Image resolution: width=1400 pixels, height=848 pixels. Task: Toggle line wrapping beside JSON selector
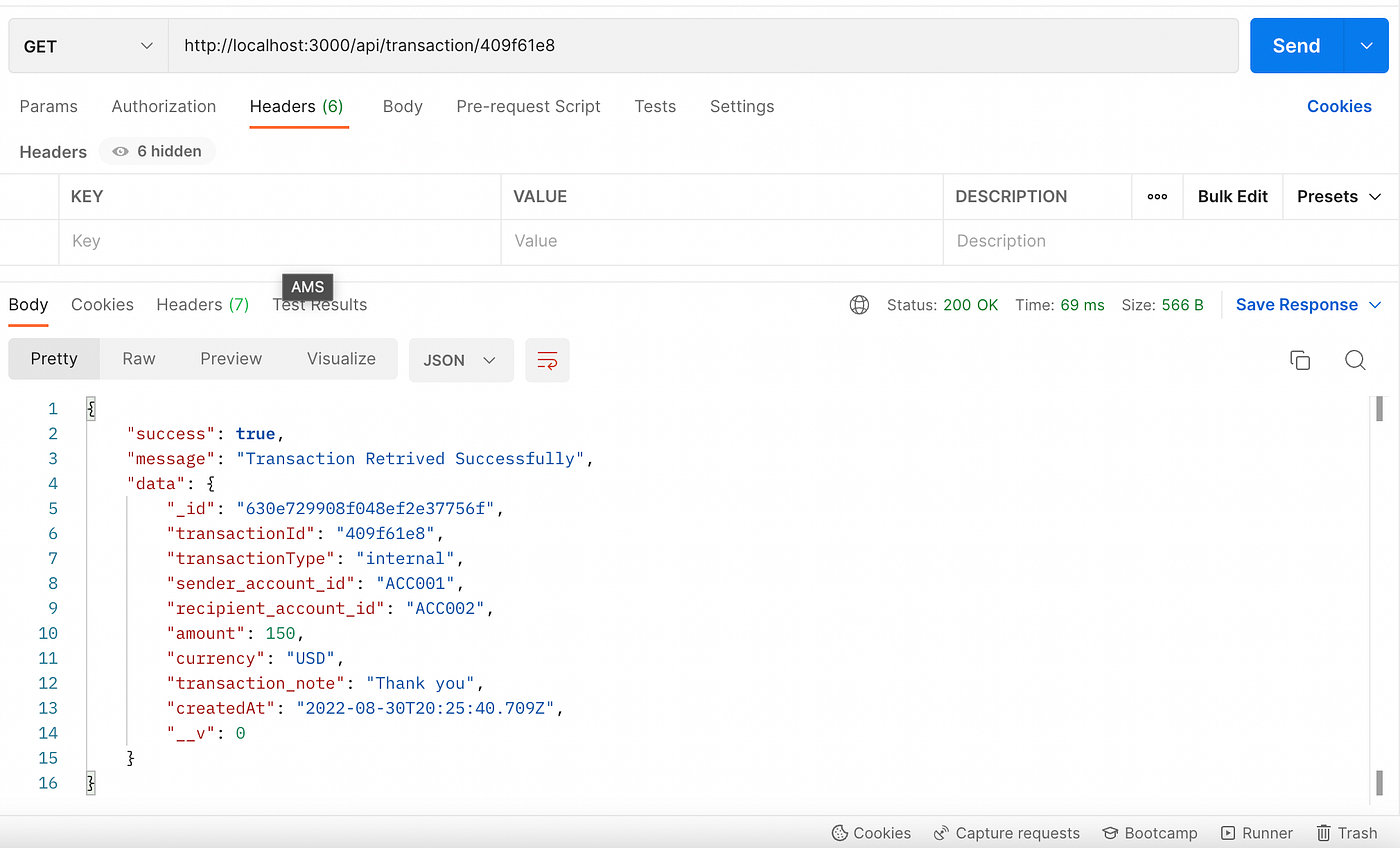tap(547, 358)
